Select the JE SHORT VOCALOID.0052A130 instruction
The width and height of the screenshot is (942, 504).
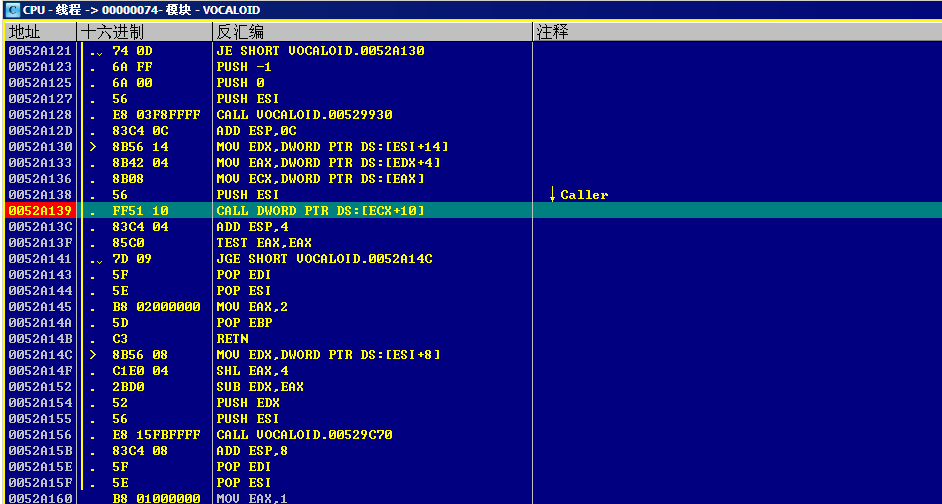point(320,51)
